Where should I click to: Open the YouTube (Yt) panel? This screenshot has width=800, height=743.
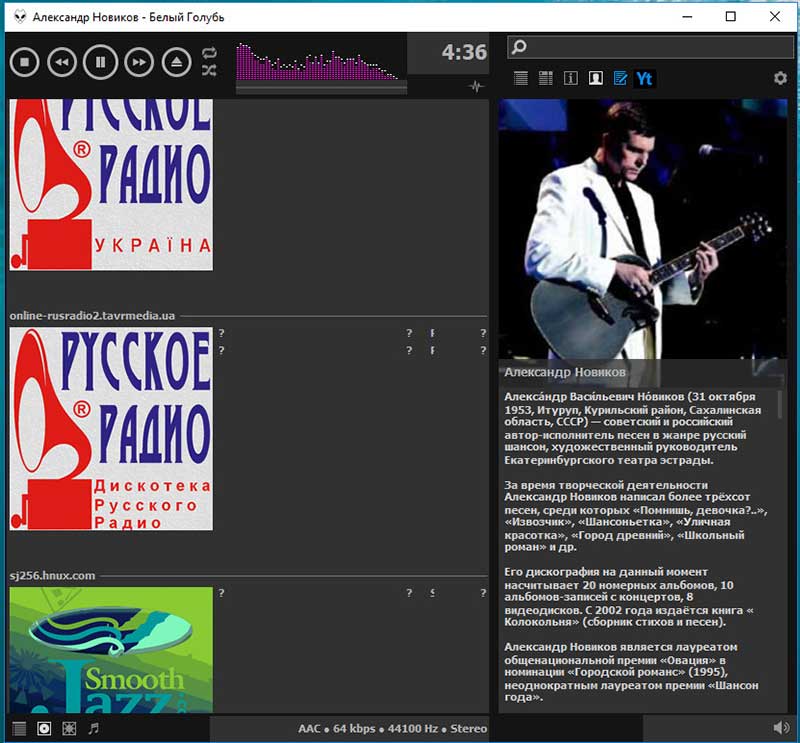pyautogui.click(x=645, y=78)
